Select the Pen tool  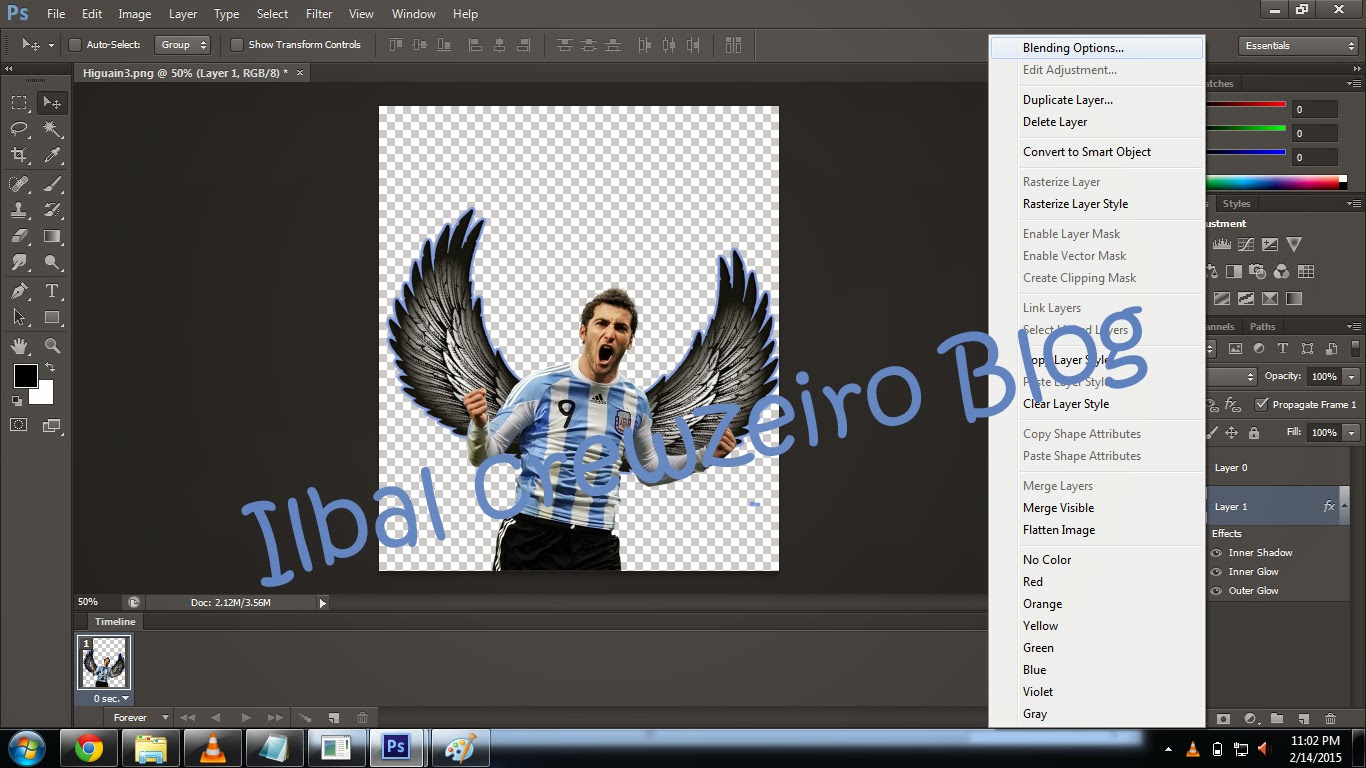tap(19, 291)
